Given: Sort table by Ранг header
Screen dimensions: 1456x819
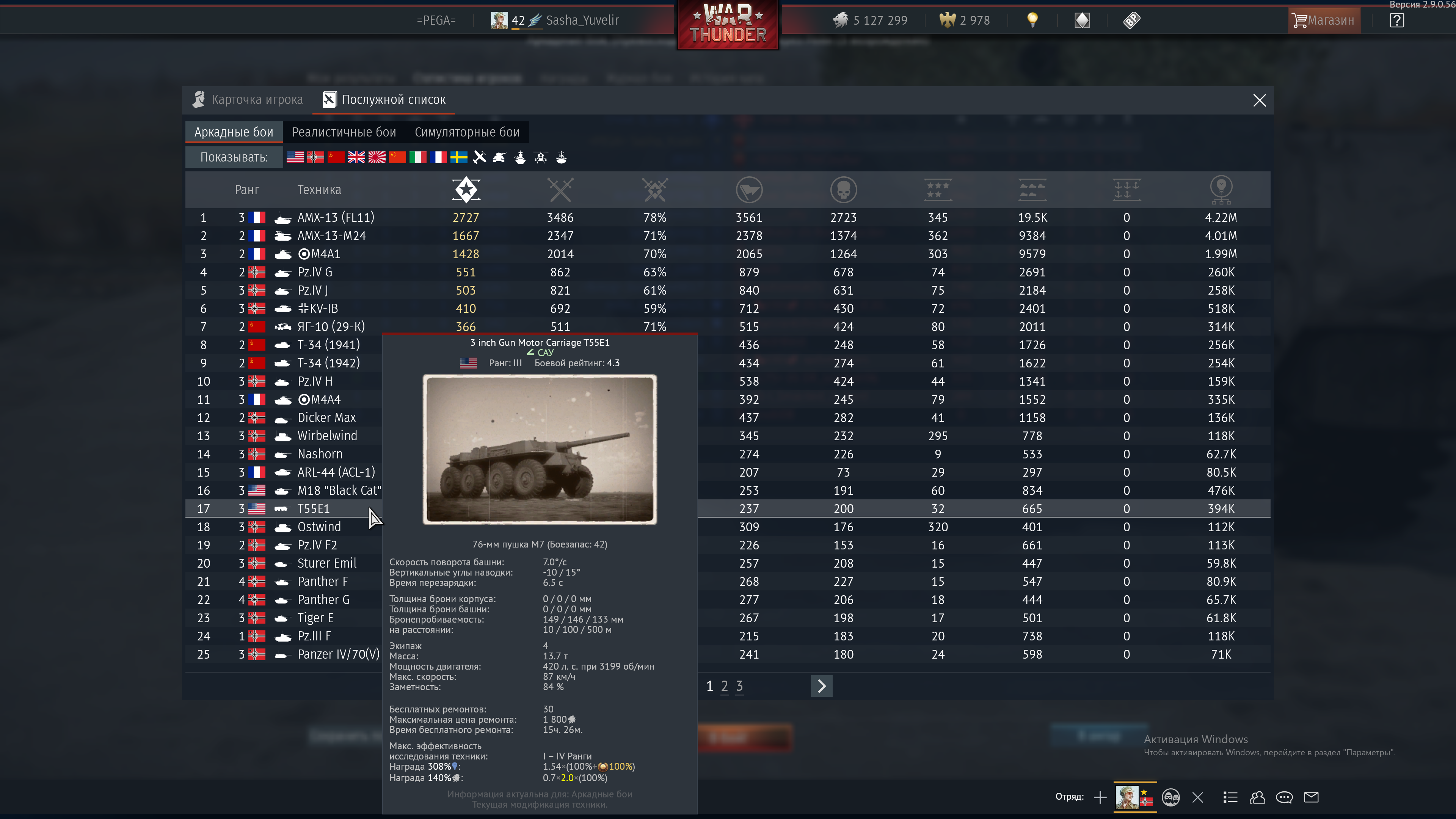Looking at the screenshot, I should [247, 190].
